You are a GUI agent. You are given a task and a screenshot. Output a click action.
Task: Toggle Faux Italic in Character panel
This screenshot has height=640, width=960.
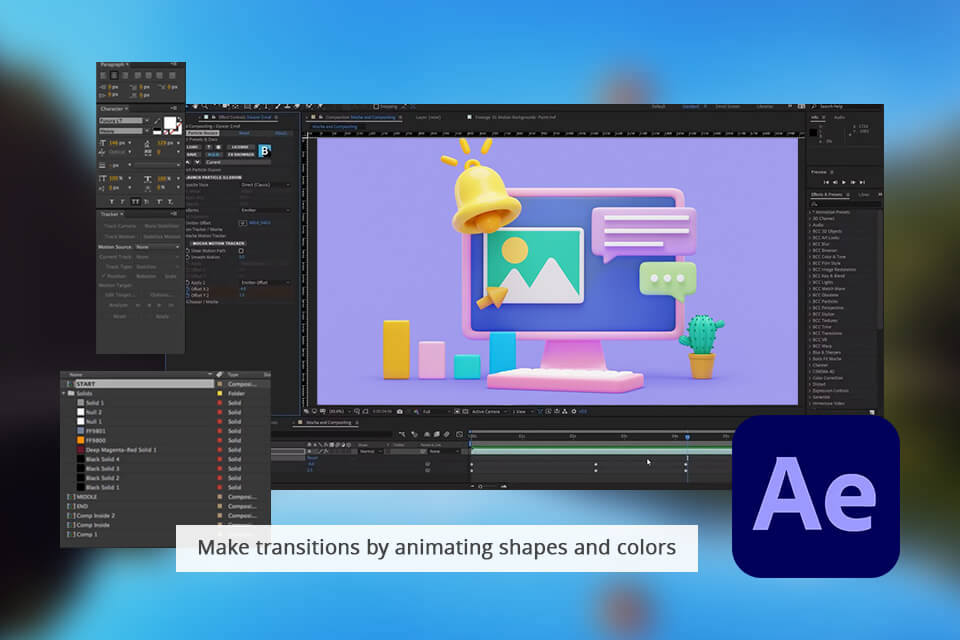point(122,201)
